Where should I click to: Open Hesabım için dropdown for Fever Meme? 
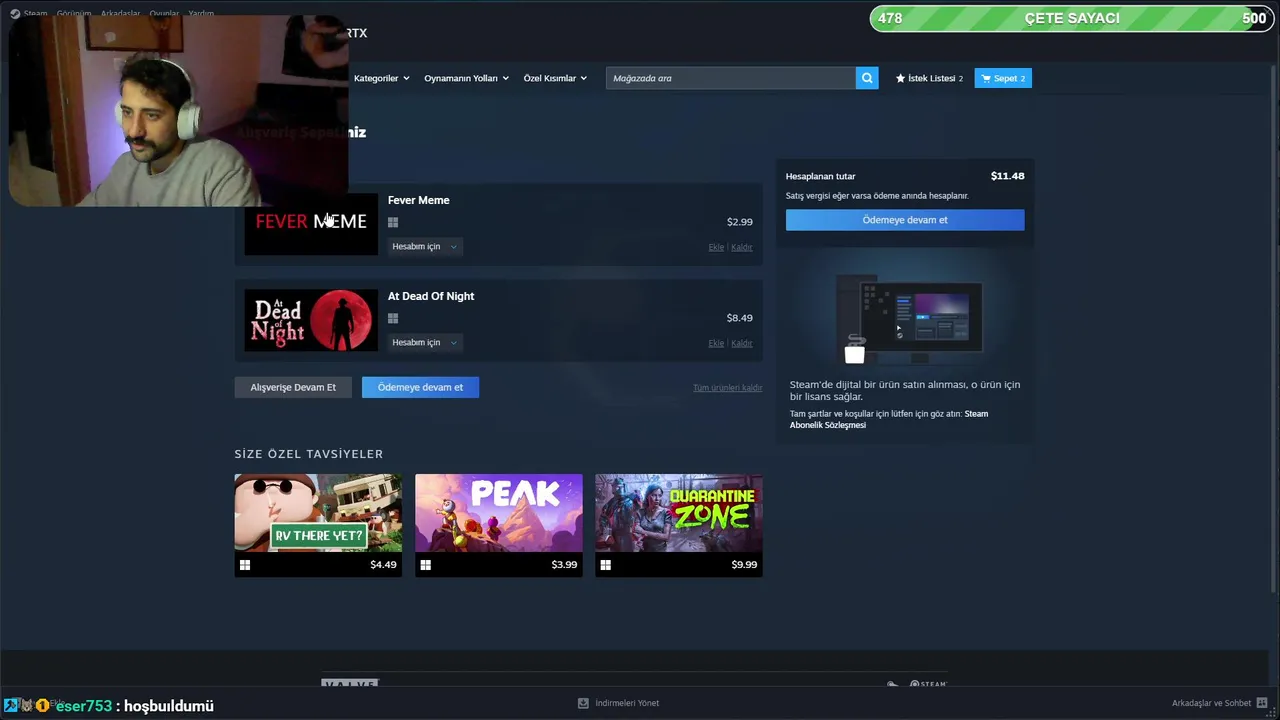tap(424, 246)
